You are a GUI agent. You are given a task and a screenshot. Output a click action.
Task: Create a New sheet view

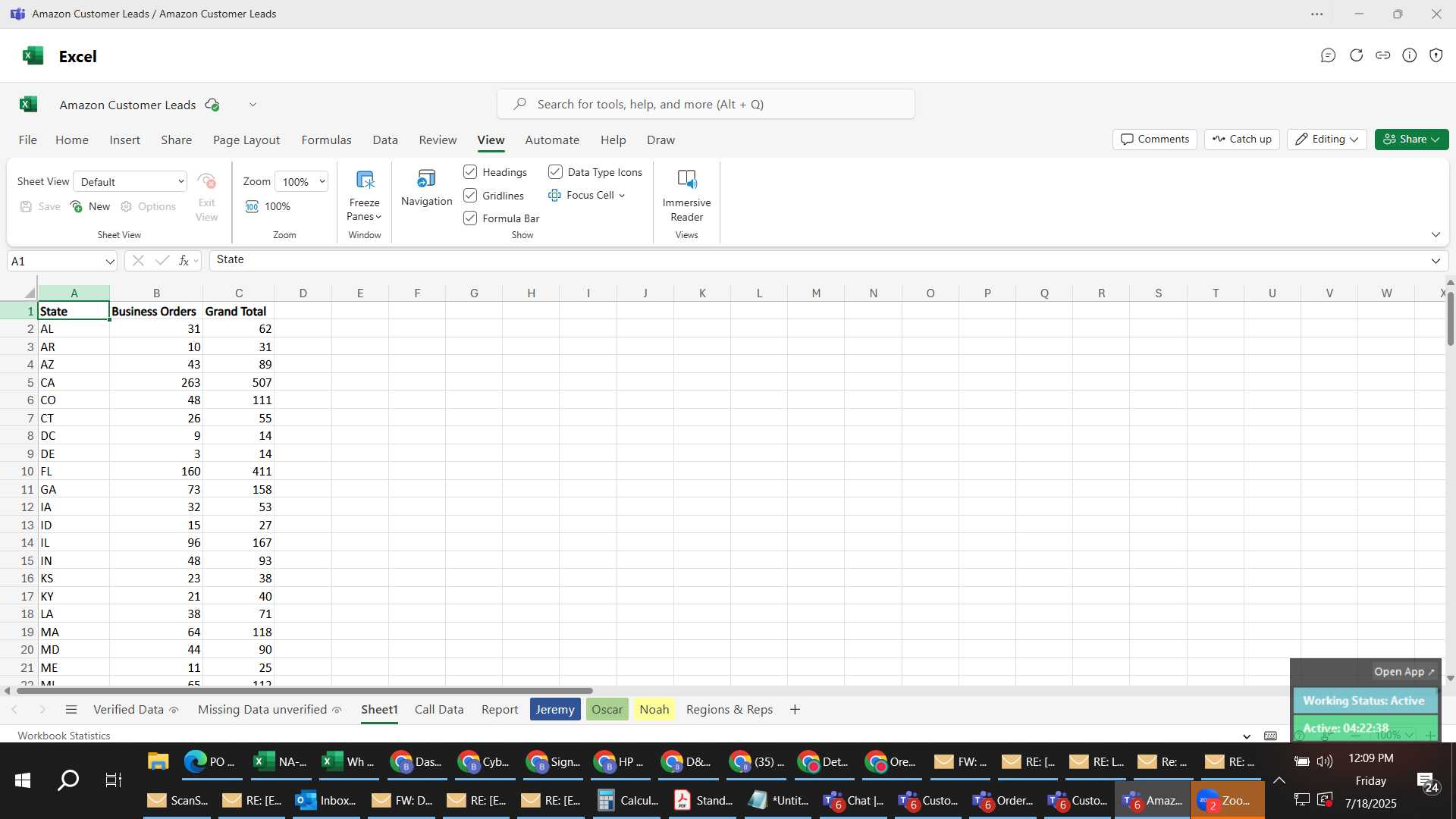coord(90,206)
